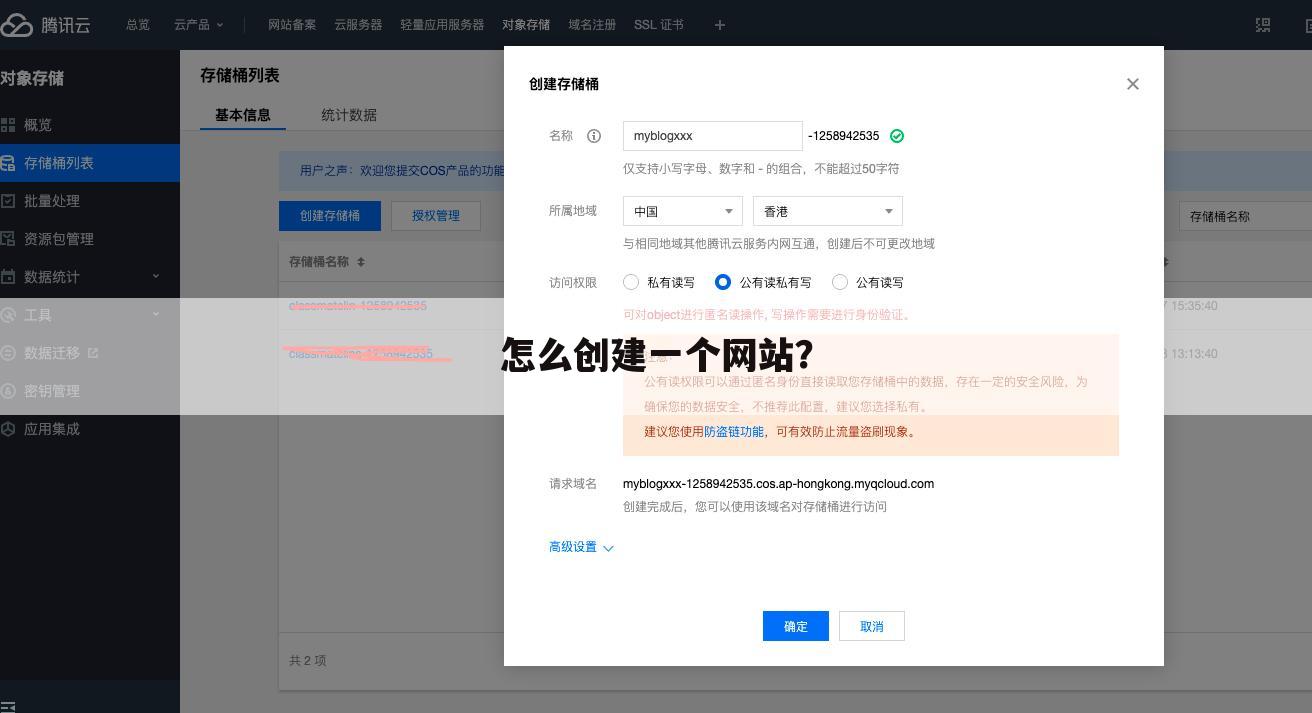The height and width of the screenshot is (713, 1312).
Task: Click the 密钥管理 sidebar icon
Action: (8, 391)
